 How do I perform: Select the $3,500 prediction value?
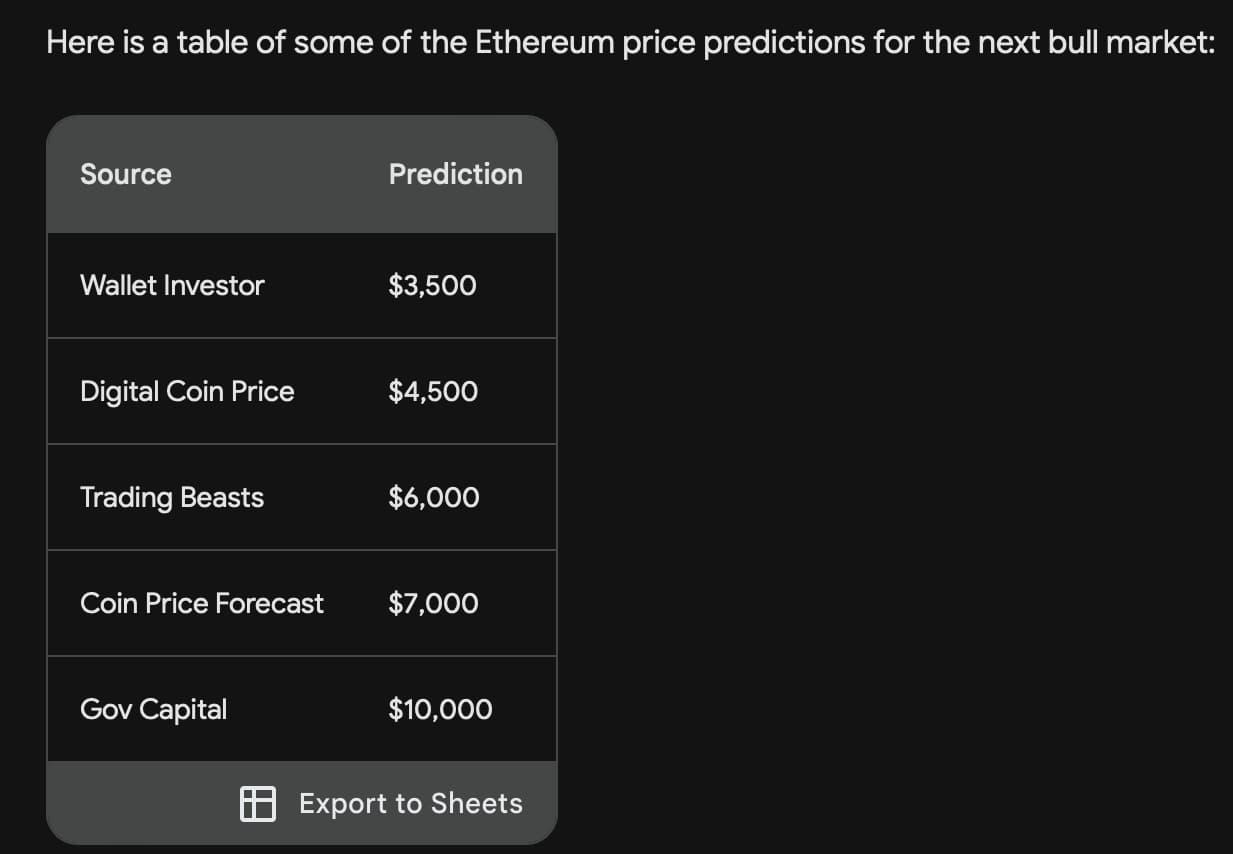pyautogui.click(x=433, y=285)
